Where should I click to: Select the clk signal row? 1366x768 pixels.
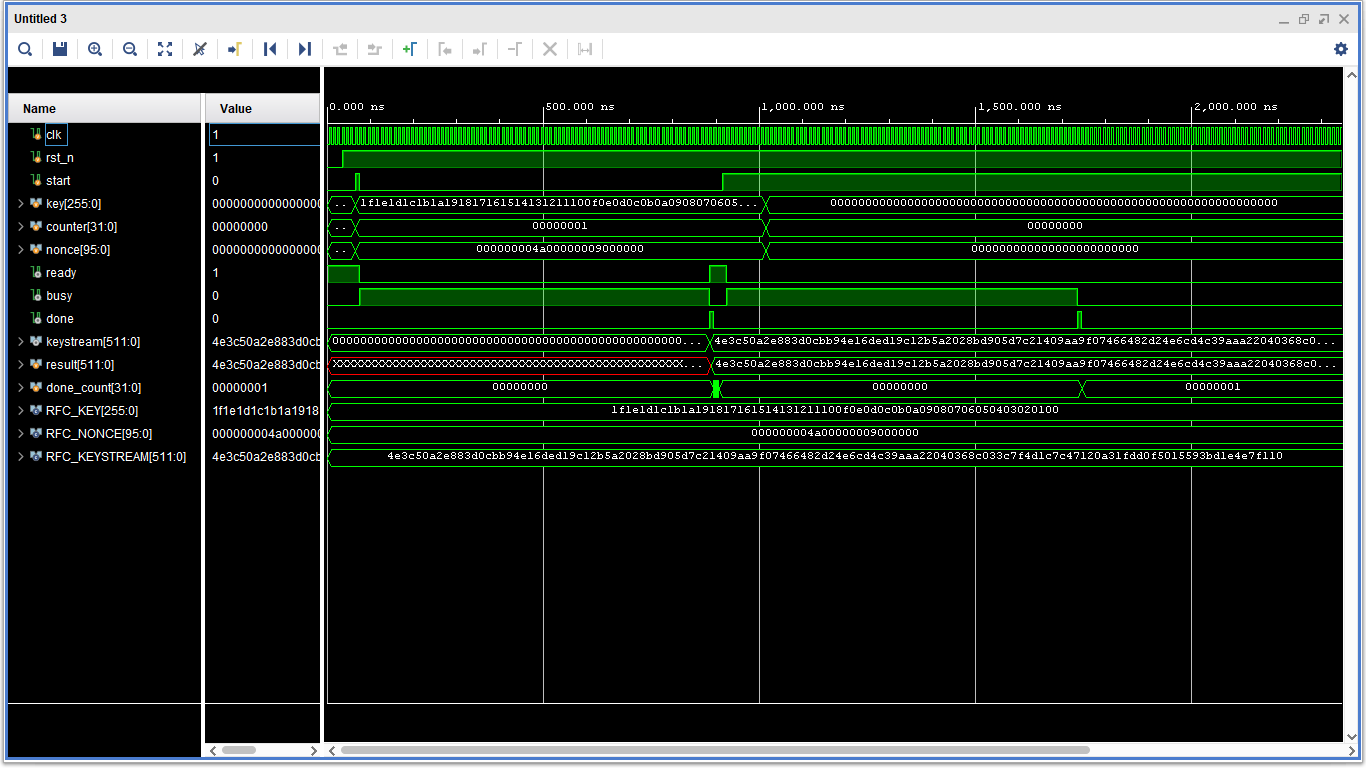[x=105, y=134]
